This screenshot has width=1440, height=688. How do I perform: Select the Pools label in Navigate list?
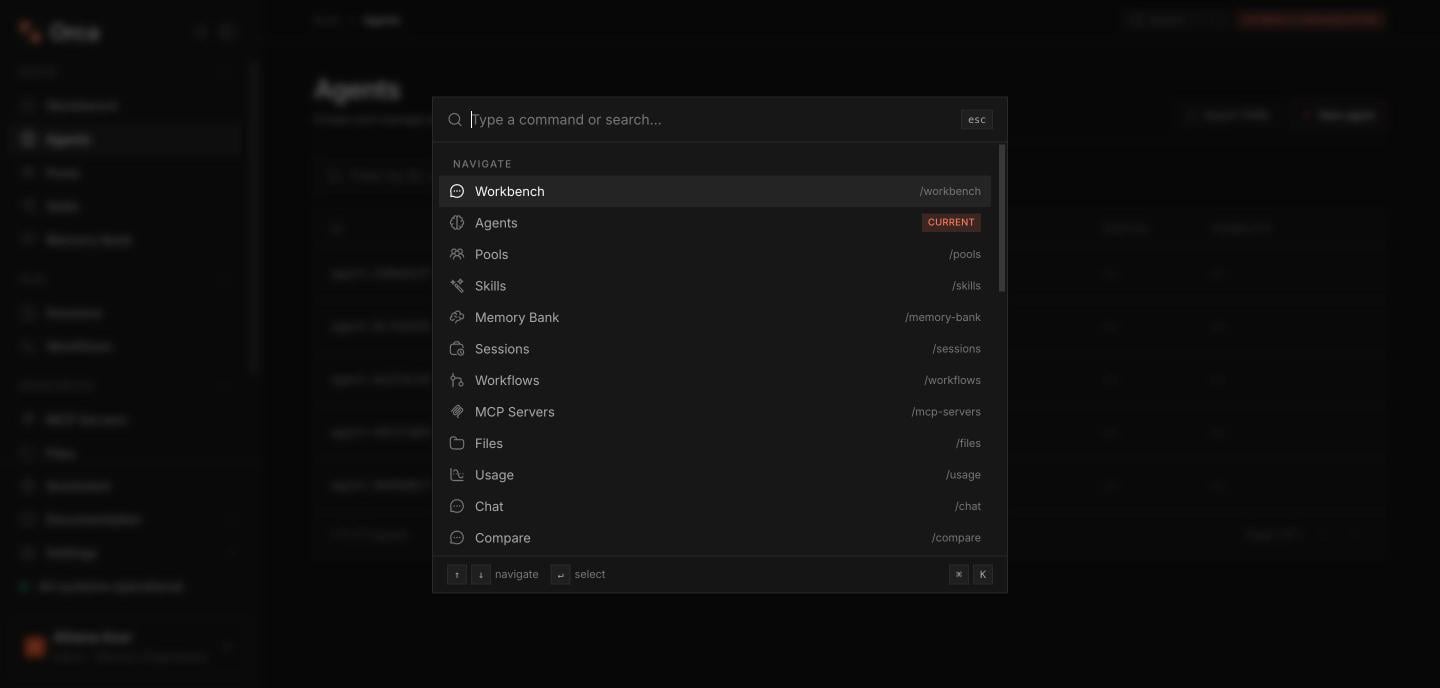(x=491, y=254)
